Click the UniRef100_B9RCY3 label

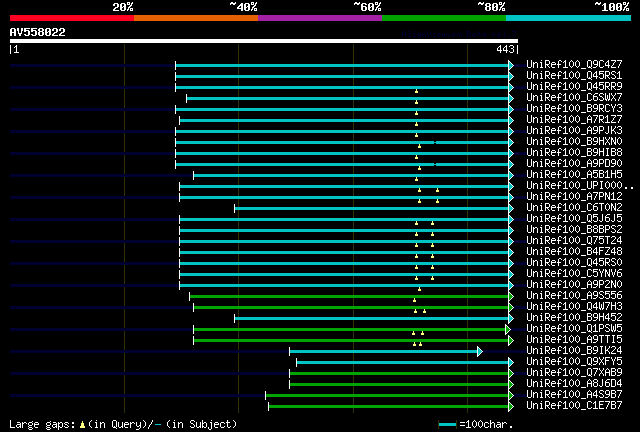(x=574, y=109)
